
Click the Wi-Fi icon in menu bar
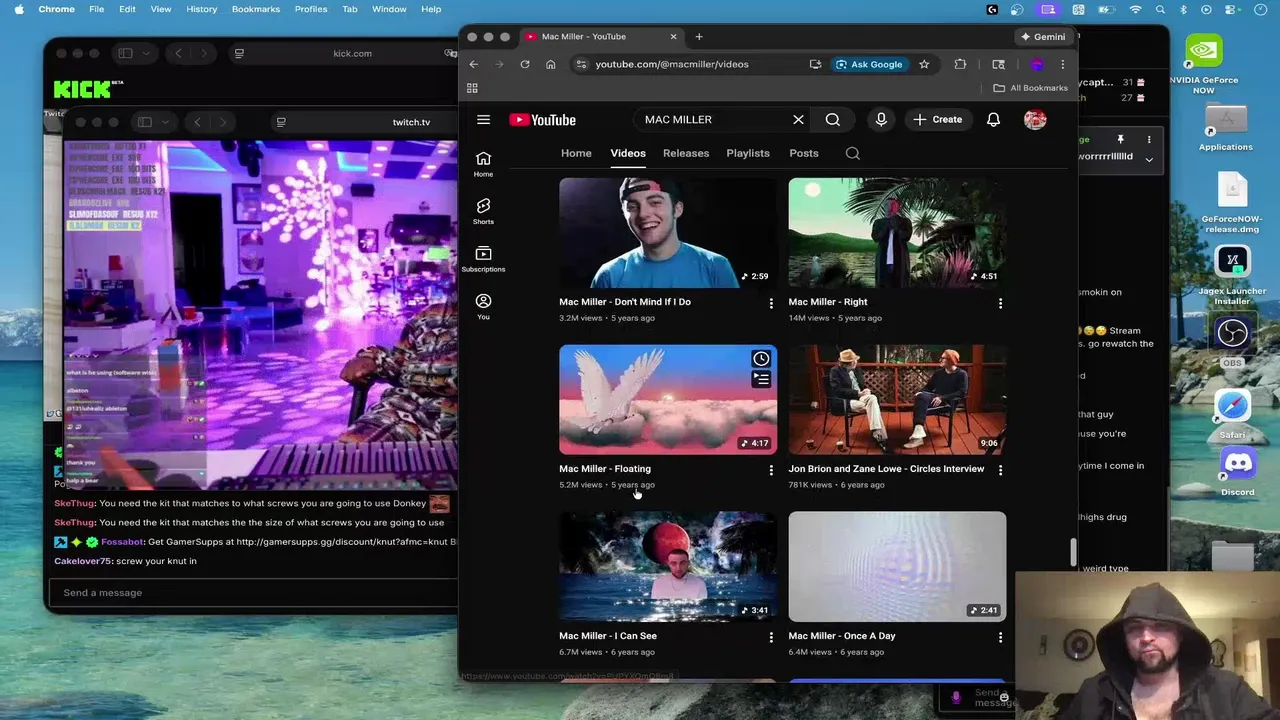[1135, 9]
